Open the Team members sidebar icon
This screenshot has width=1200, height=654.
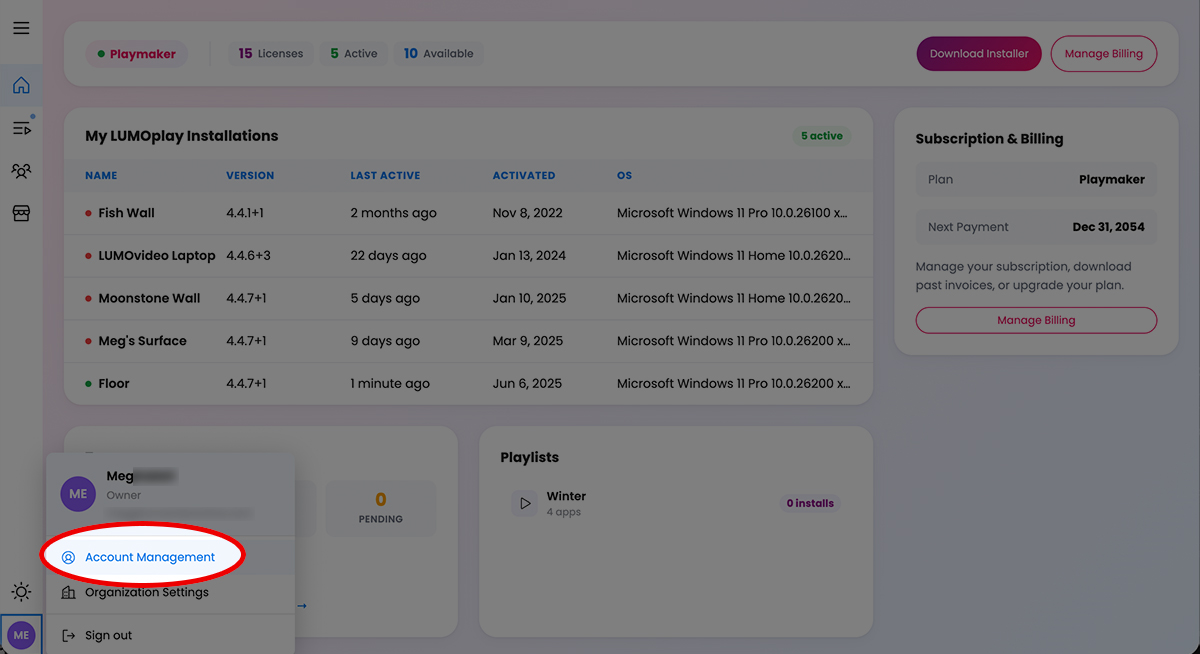21,171
